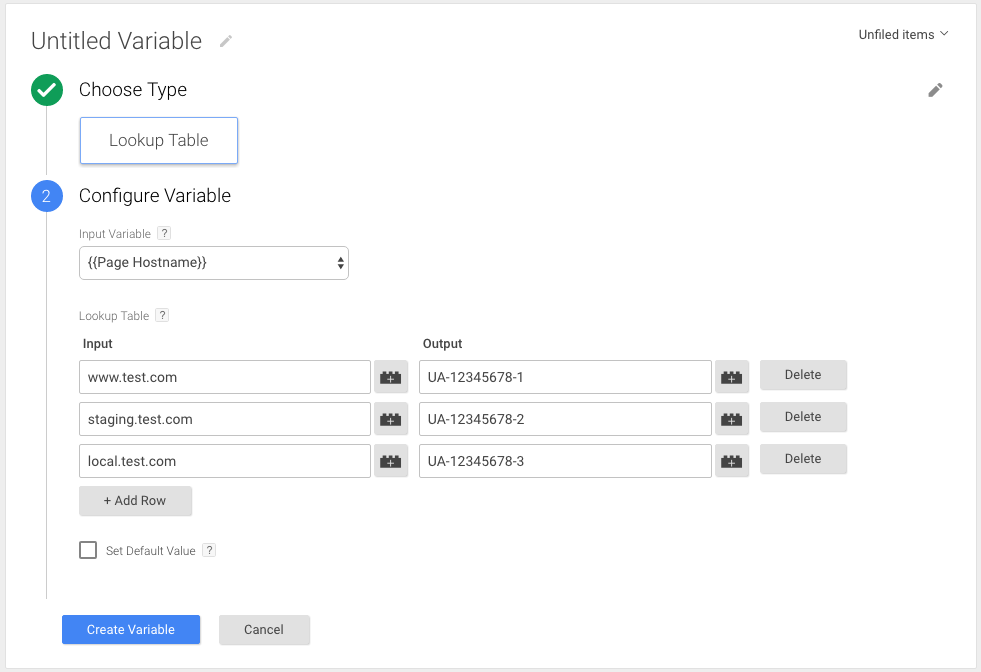981x672 pixels.
Task: Expand the Unfiled items folder menu
Action: coord(903,34)
